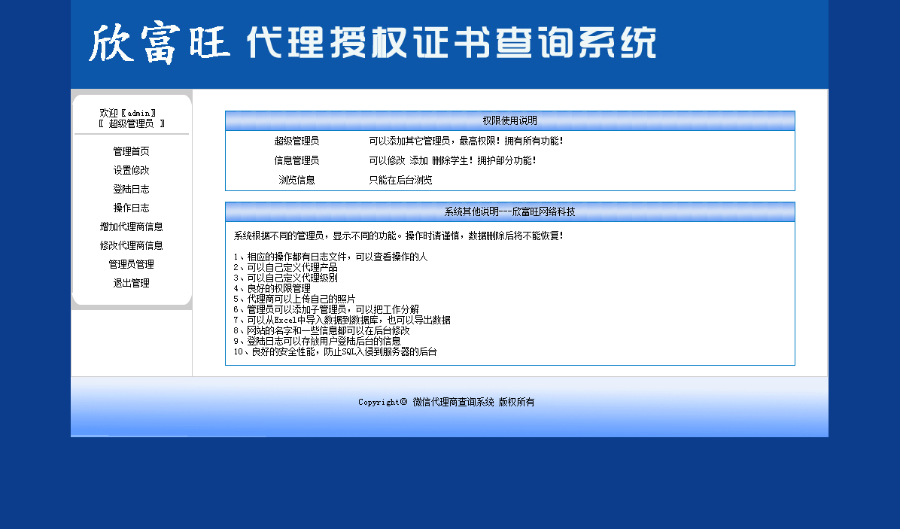Click description 可以修改 添加 删除学生
Viewport: 900px width, 529px height.
pyautogui.click(x=452, y=161)
